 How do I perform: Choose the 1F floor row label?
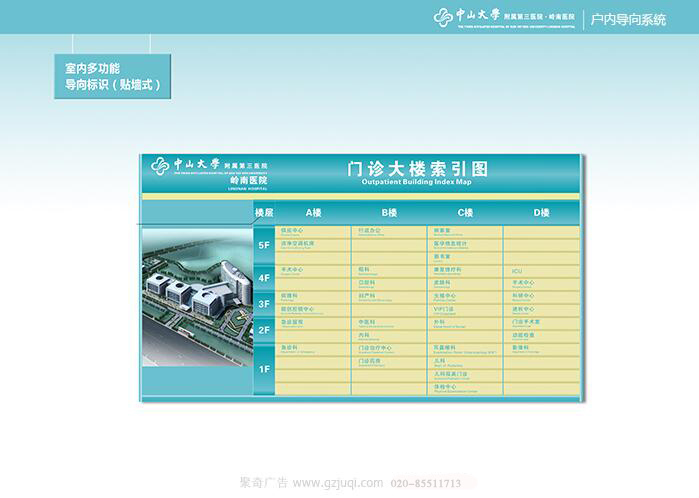[x=264, y=369]
